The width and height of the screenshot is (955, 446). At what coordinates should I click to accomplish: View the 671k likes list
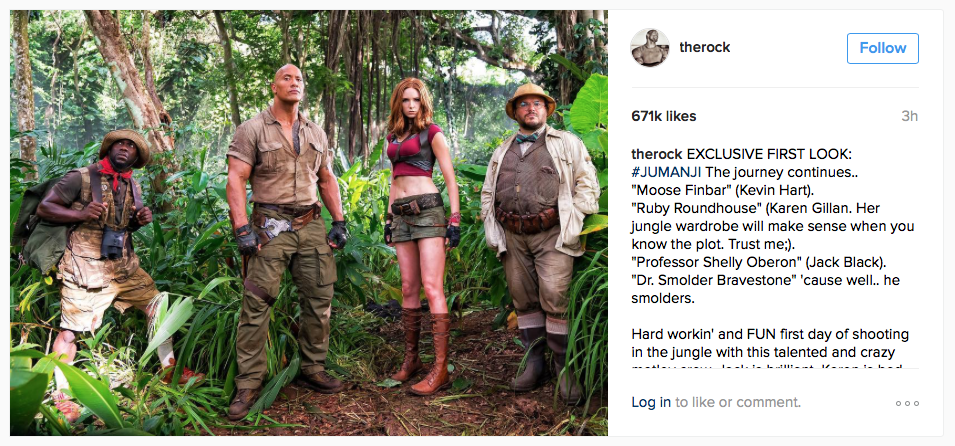click(x=664, y=116)
